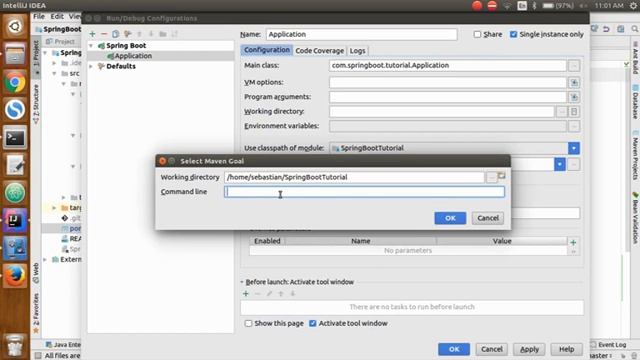Click the search magnifier in IDE toolbar
Image resolution: width=640 pixels, height=360 pixels.
click(635, 29)
